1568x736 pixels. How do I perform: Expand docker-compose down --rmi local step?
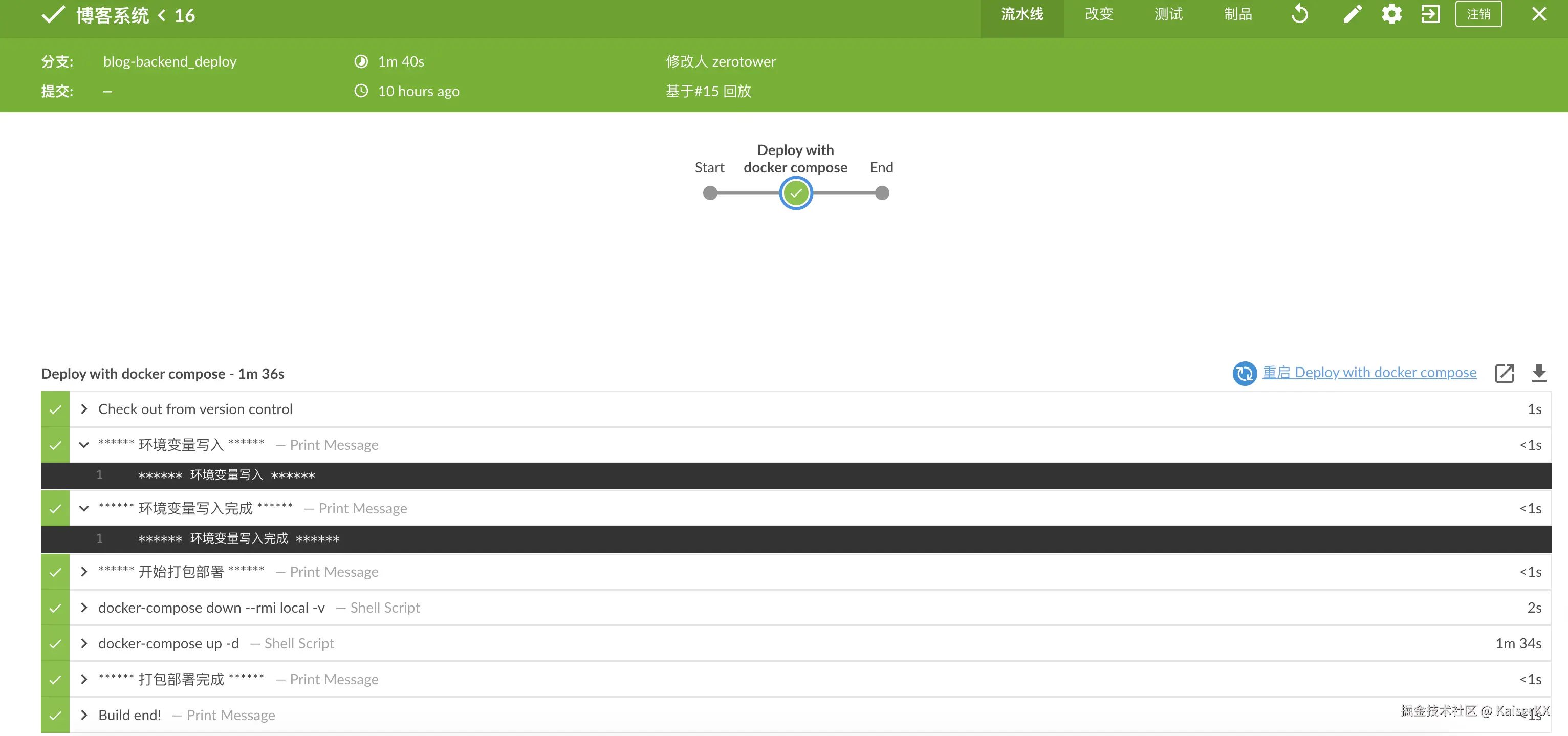pos(84,608)
